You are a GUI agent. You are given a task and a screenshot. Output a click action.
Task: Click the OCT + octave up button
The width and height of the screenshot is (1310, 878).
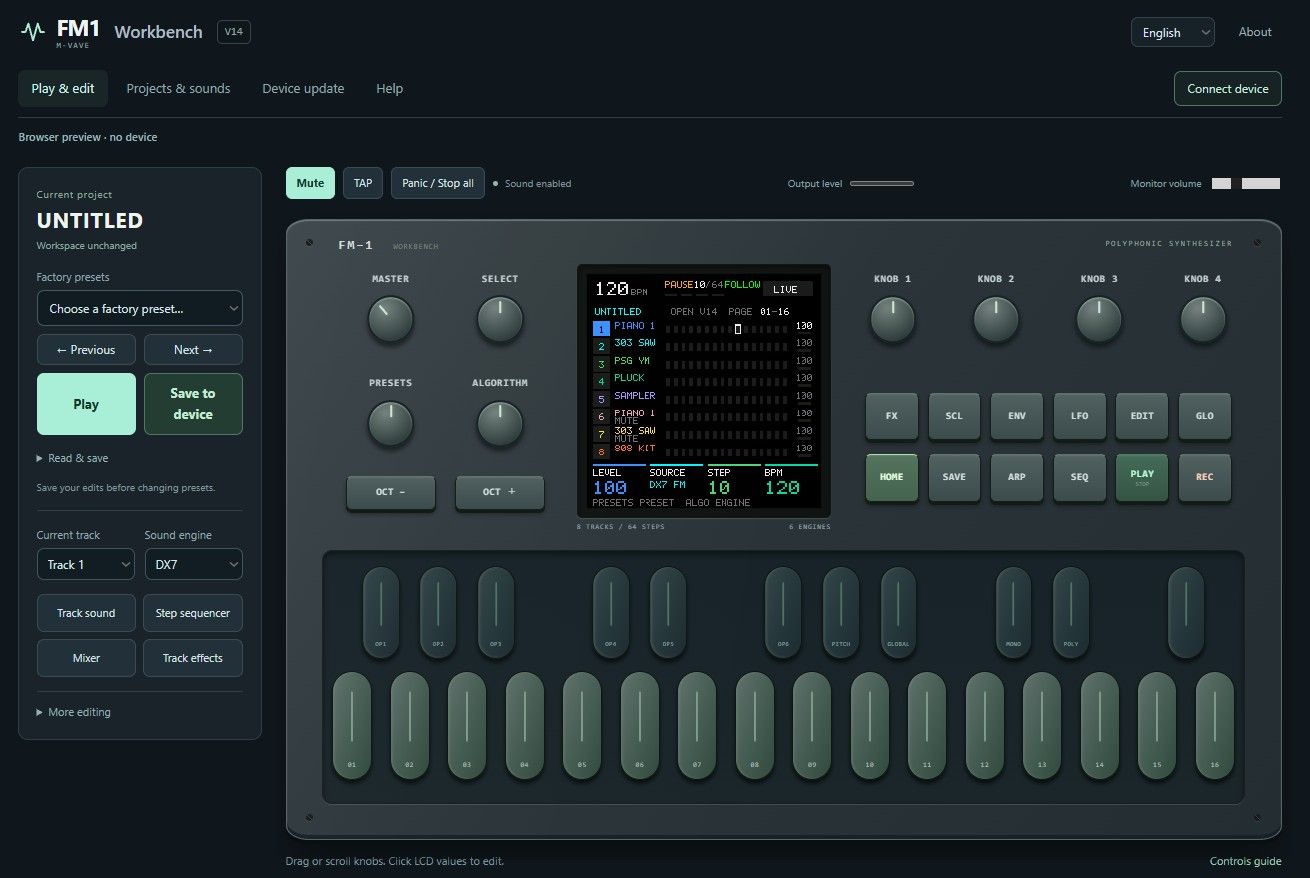(x=500, y=492)
